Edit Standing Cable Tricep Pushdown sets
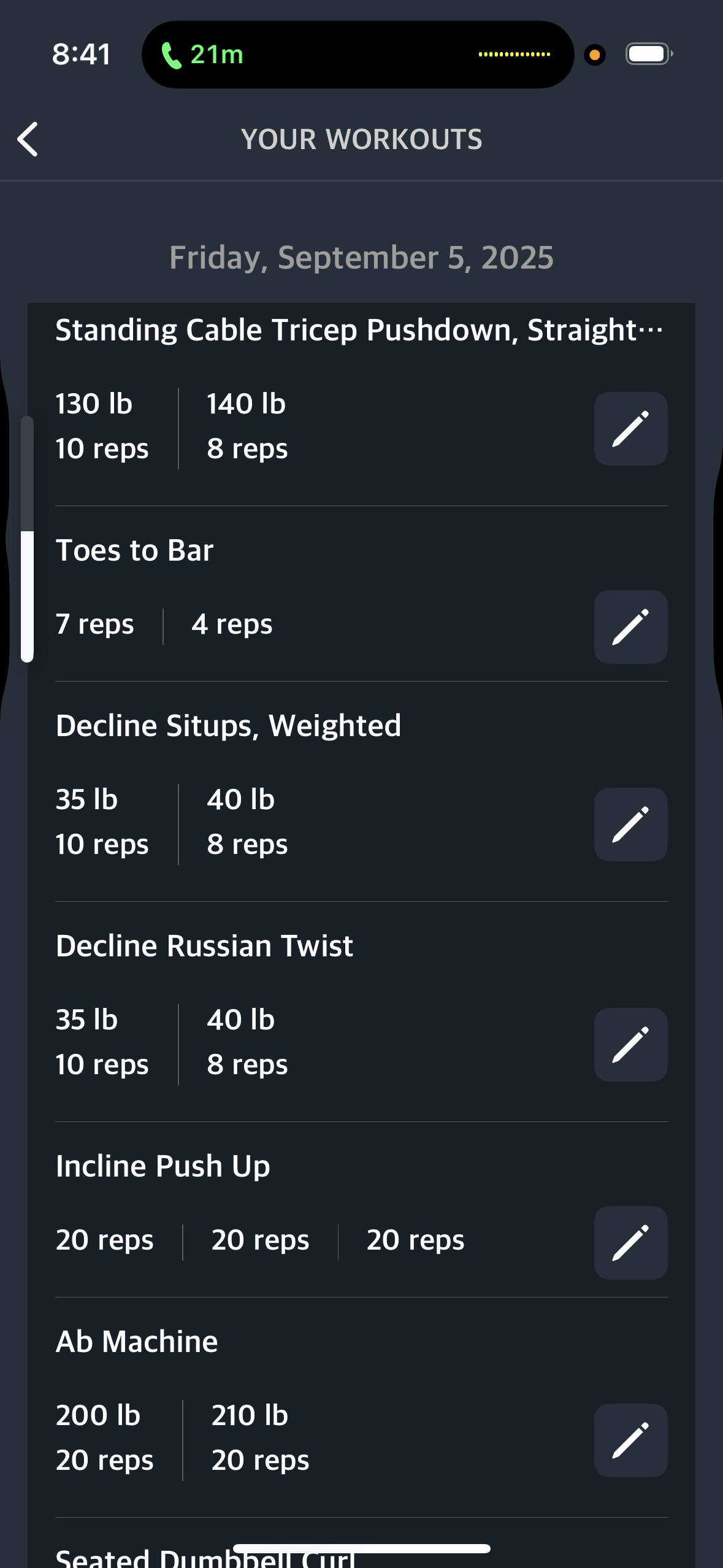 pyautogui.click(x=630, y=429)
